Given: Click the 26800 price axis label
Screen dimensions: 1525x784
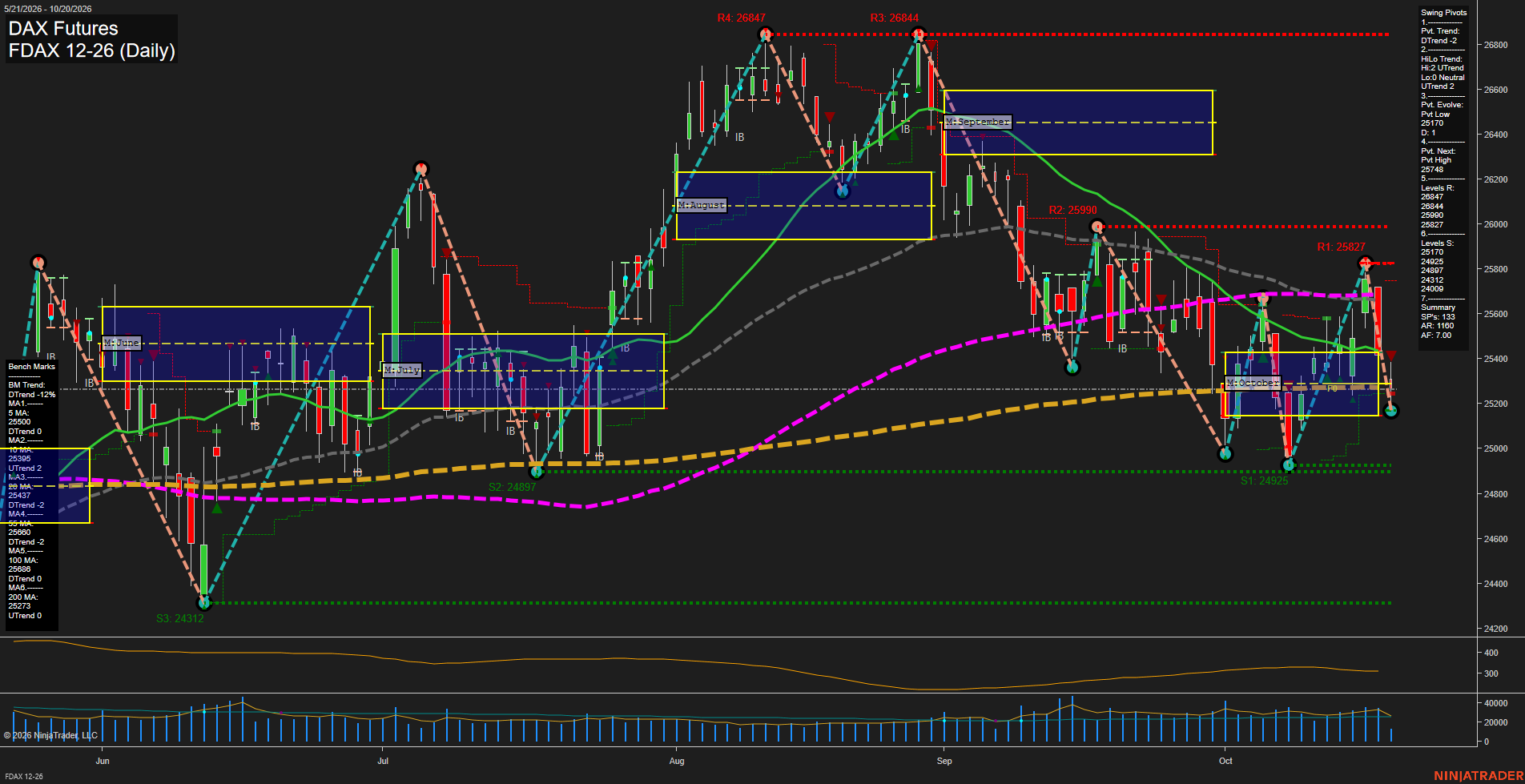Looking at the screenshot, I should [x=1496, y=45].
